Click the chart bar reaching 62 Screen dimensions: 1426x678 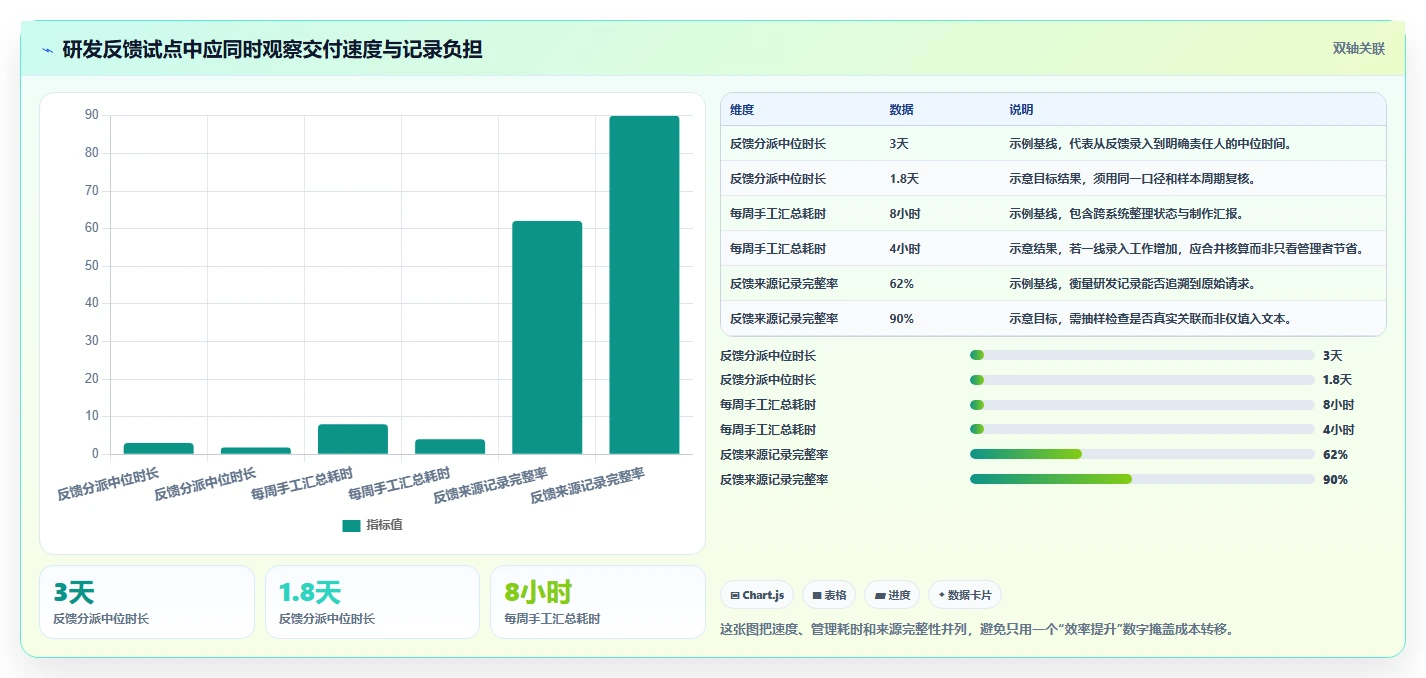(x=547, y=338)
